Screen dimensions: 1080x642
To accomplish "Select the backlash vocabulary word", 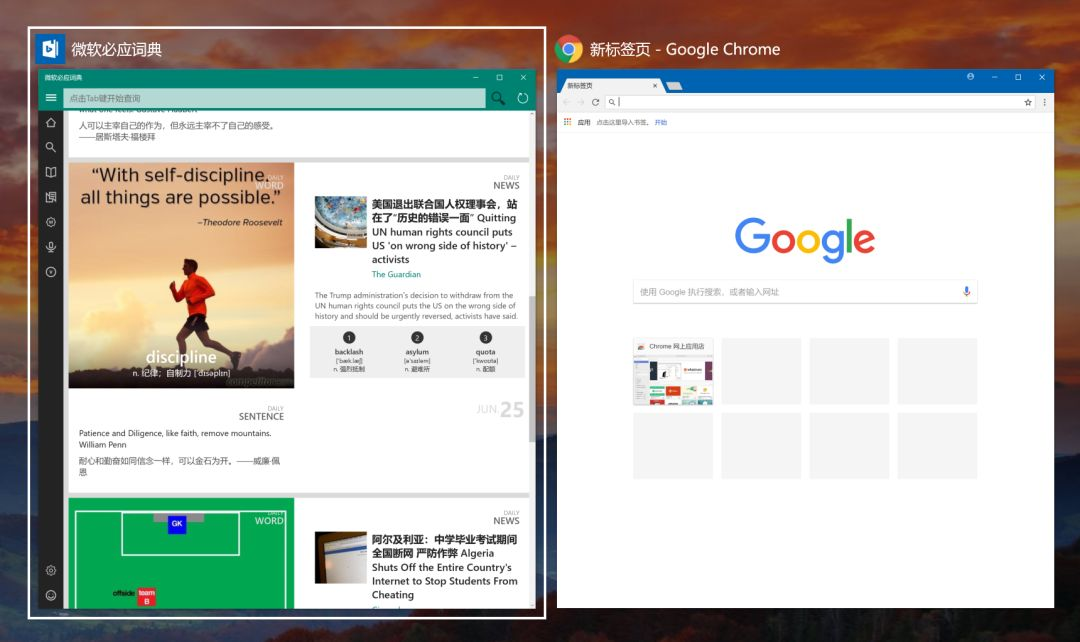I will 349,352.
